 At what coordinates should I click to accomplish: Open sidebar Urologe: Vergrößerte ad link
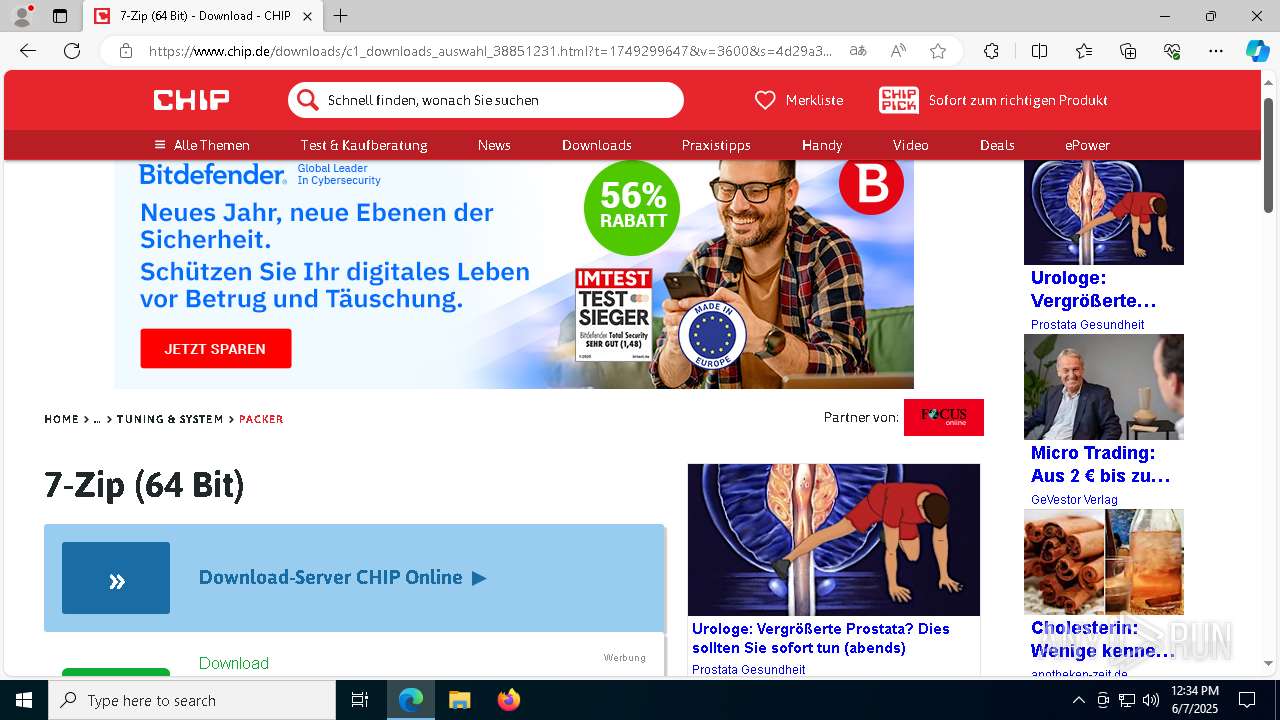[1093, 289]
